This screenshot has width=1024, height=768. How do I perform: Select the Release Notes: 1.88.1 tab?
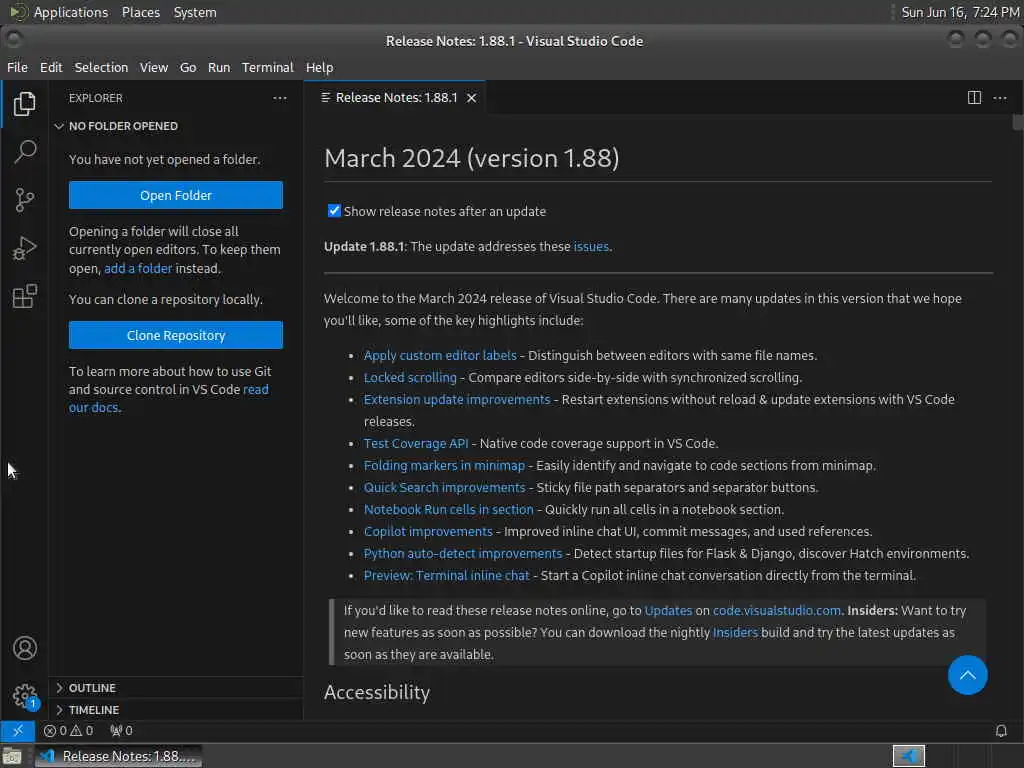(394, 98)
